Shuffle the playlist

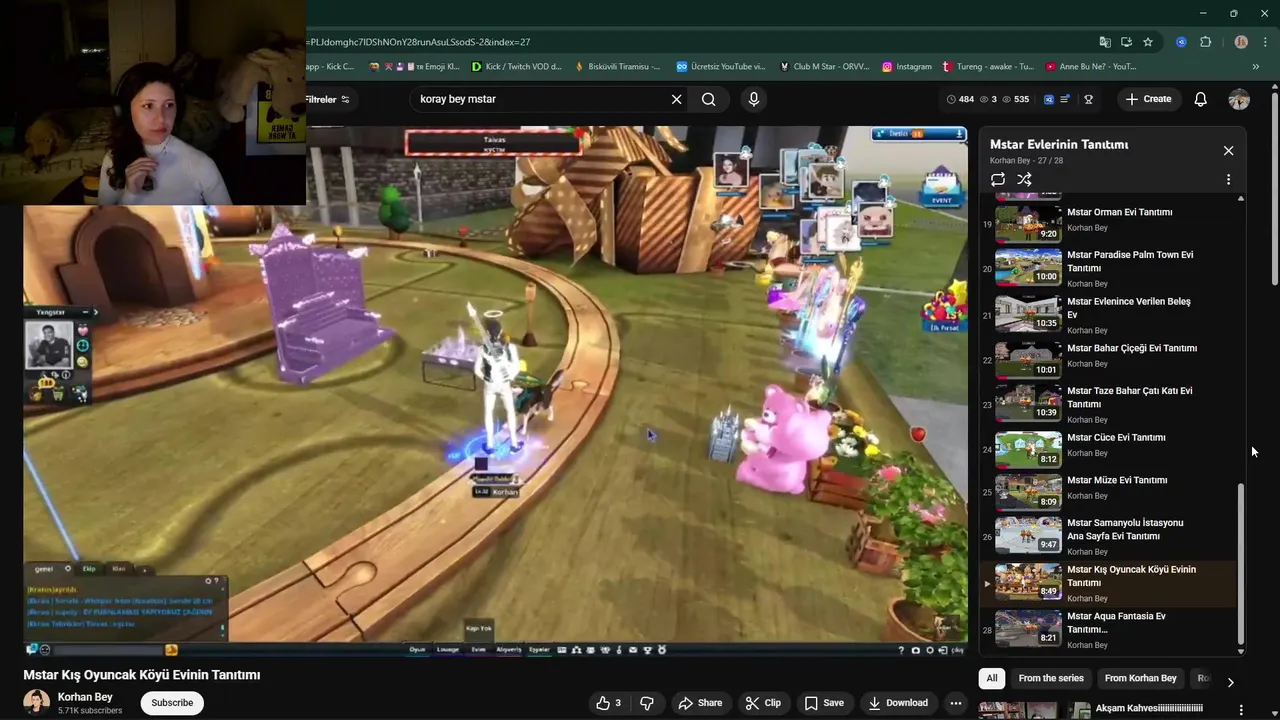tap(1024, 180)
